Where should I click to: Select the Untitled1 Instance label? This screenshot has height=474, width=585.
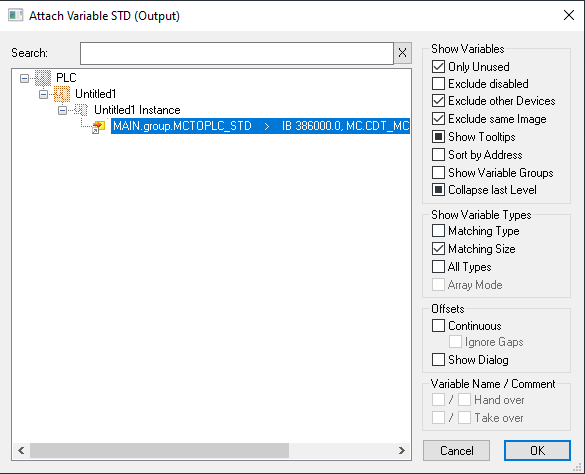click(x=137, y=110)
